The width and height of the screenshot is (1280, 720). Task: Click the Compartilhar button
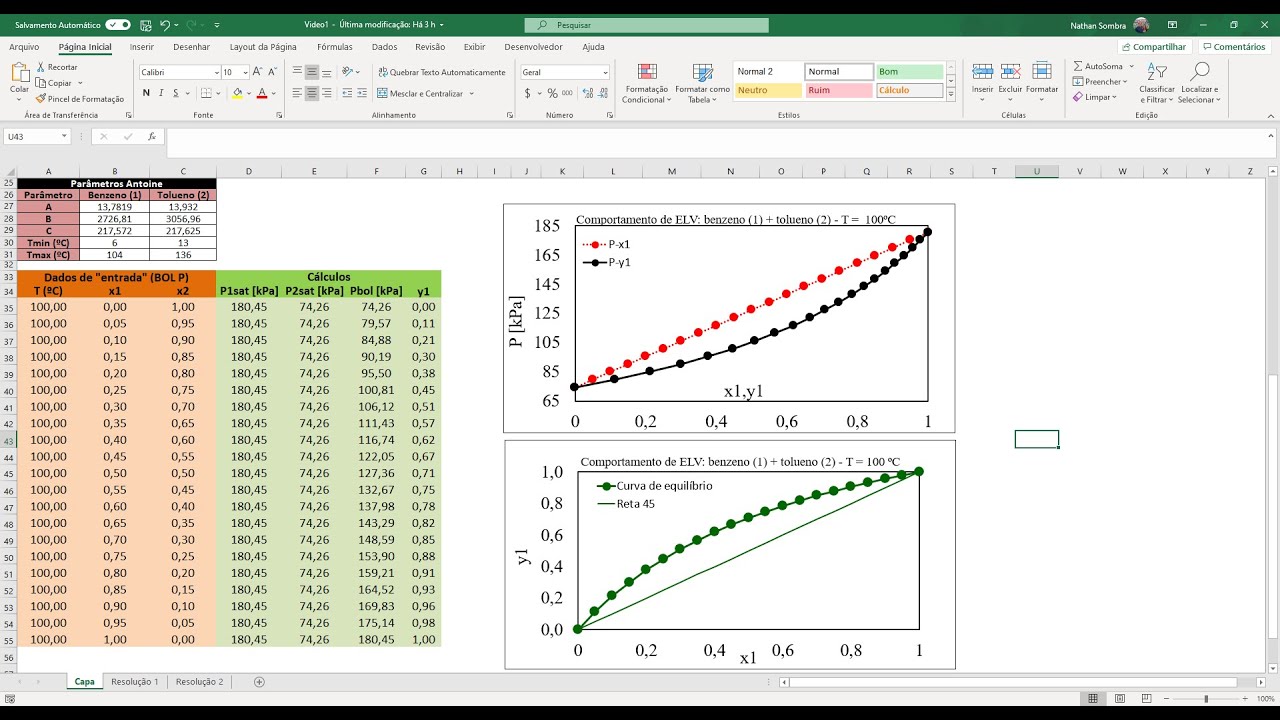1154,47
